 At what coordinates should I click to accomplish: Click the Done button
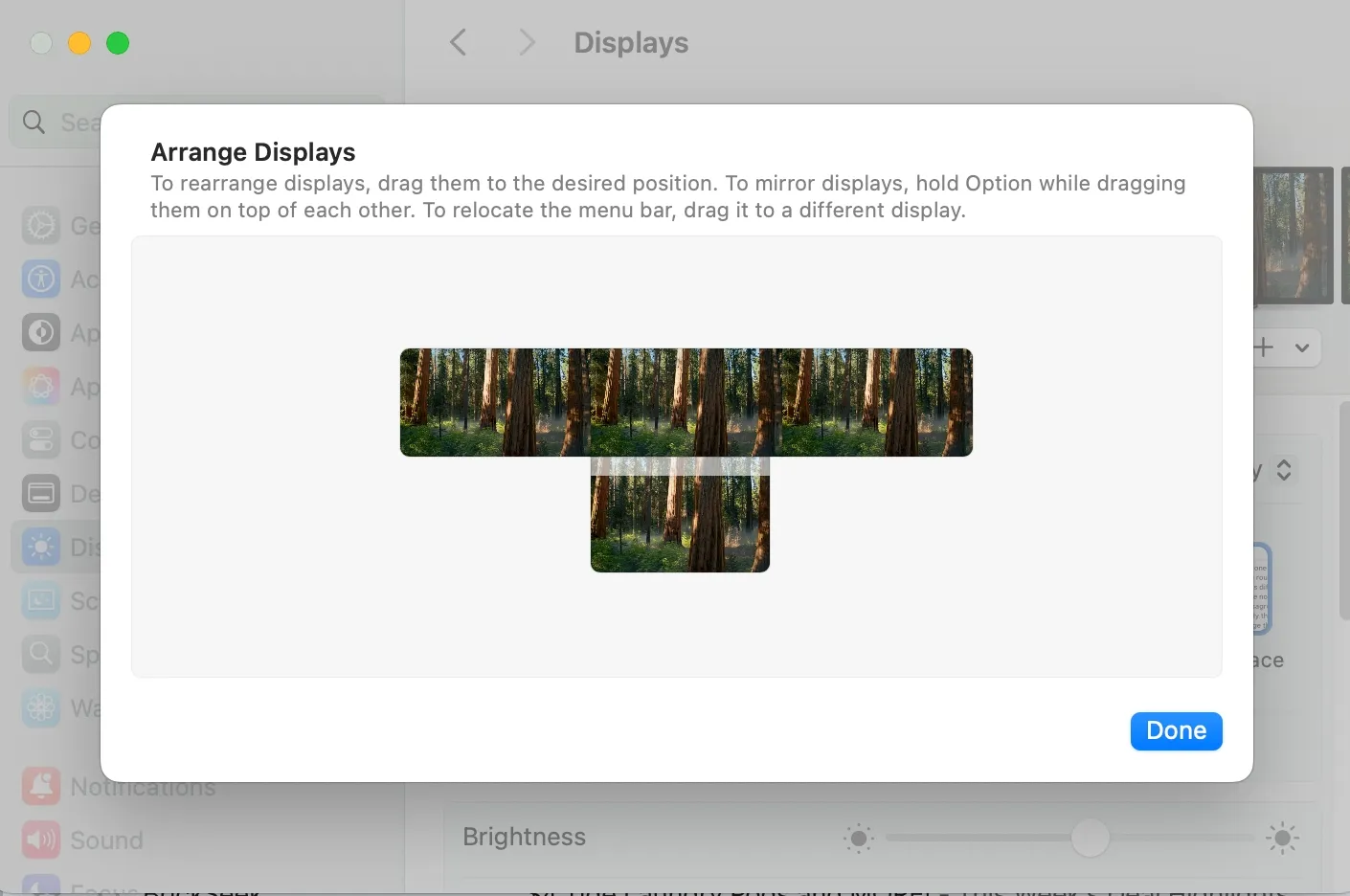[1176, 731]
